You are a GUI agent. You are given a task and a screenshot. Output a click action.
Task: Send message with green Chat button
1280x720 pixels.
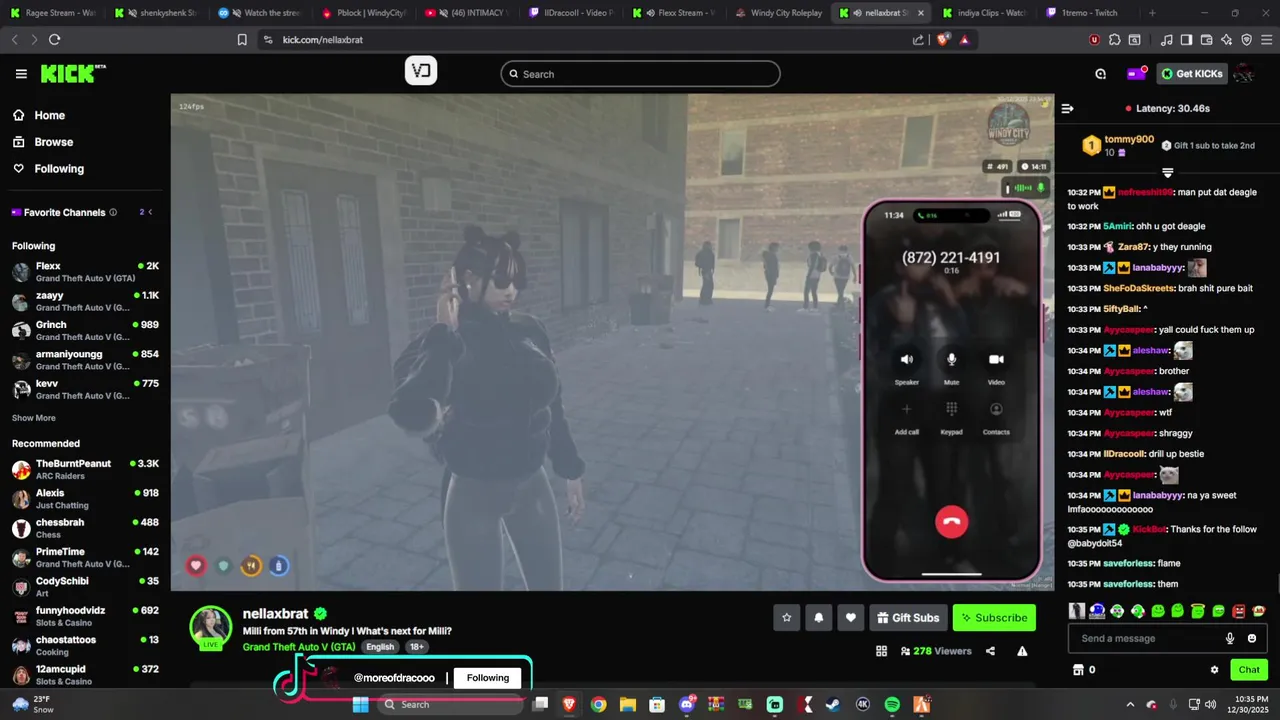1249,670
